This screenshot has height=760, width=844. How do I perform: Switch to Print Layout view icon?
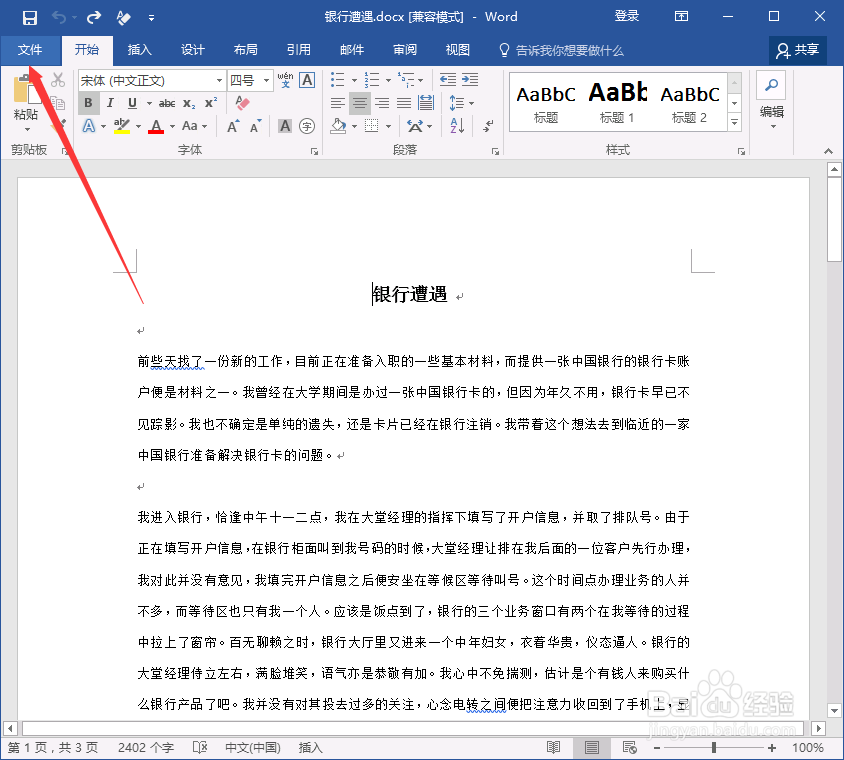tap(592, 747)
